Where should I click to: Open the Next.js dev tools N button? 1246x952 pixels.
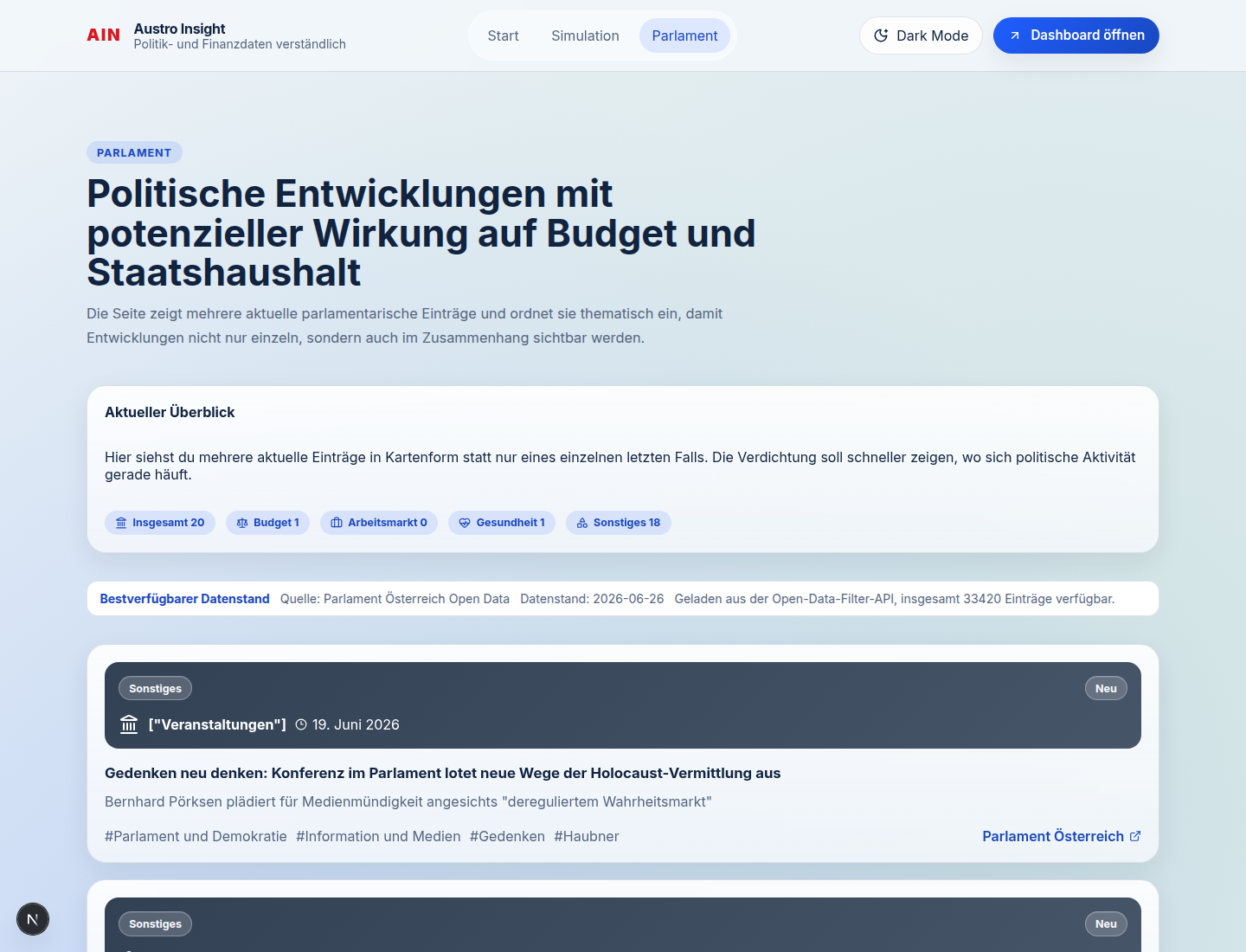point(33,919)
